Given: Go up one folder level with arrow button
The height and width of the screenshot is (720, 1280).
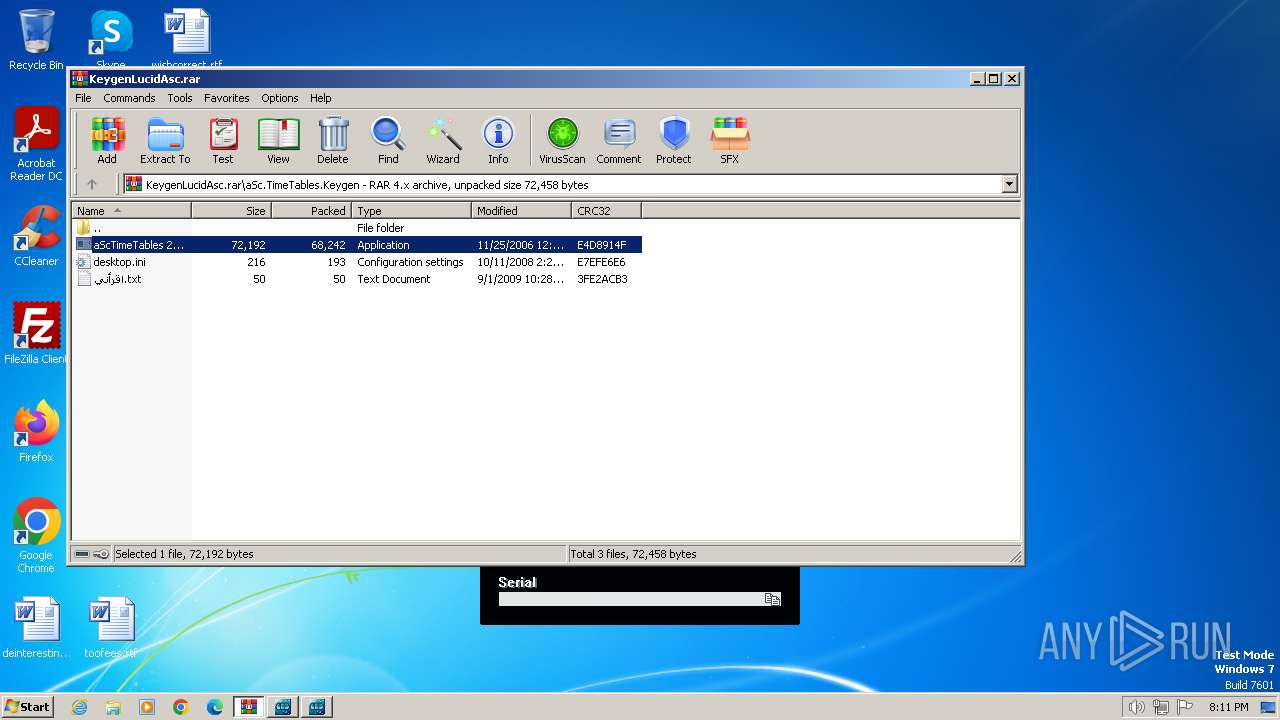Looking at the screenshot, I should (92, 184).
